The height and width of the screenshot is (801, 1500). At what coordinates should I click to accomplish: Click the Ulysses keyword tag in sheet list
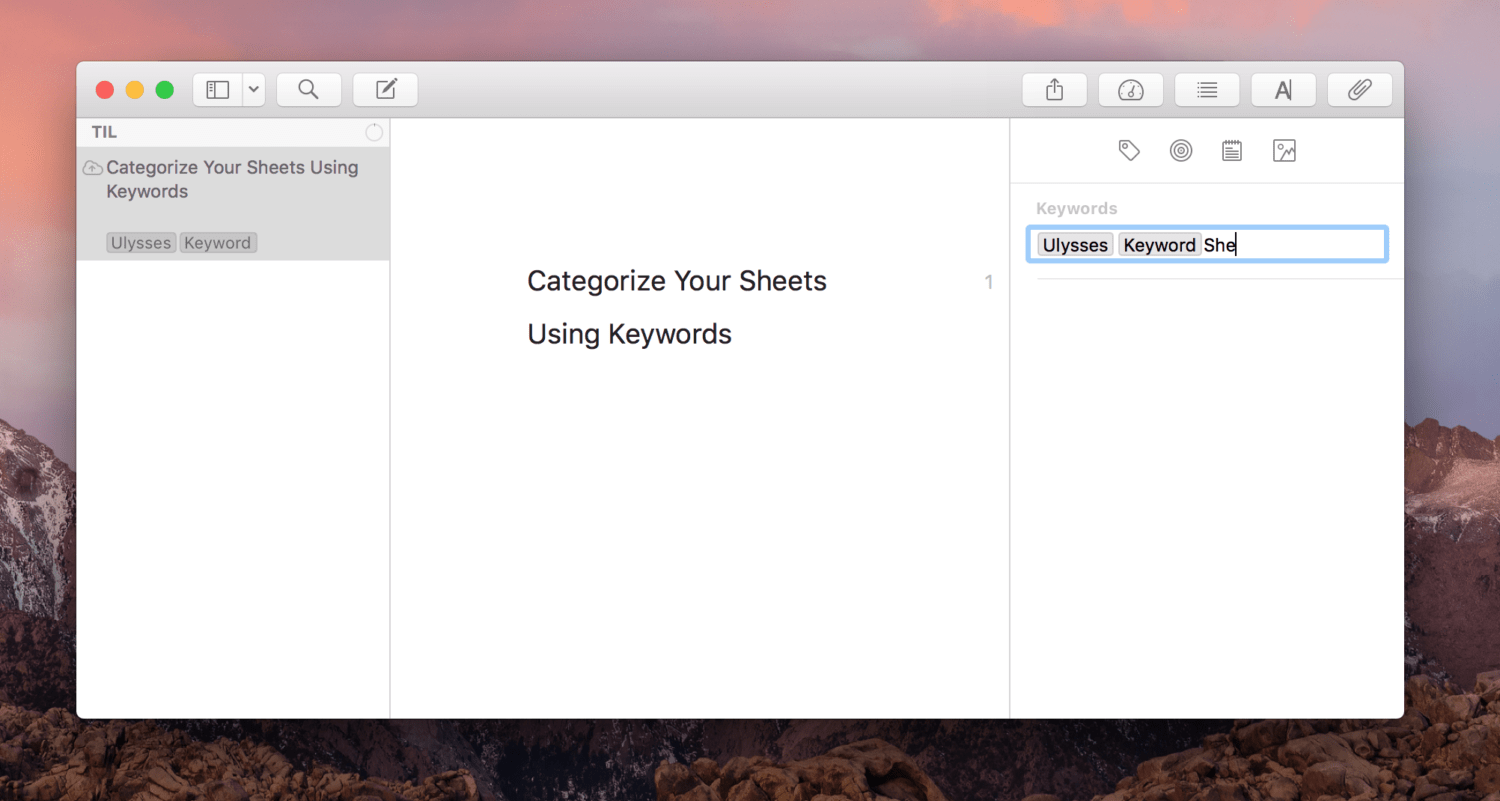click(x=141, y=243)
